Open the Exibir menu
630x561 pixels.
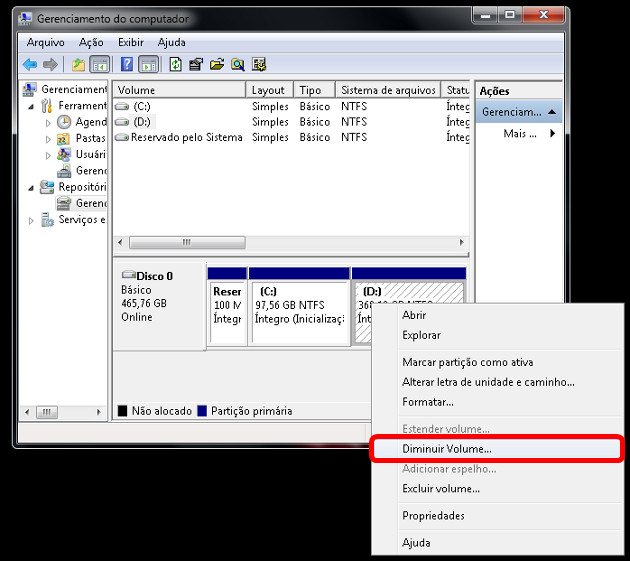coord(131,42)
